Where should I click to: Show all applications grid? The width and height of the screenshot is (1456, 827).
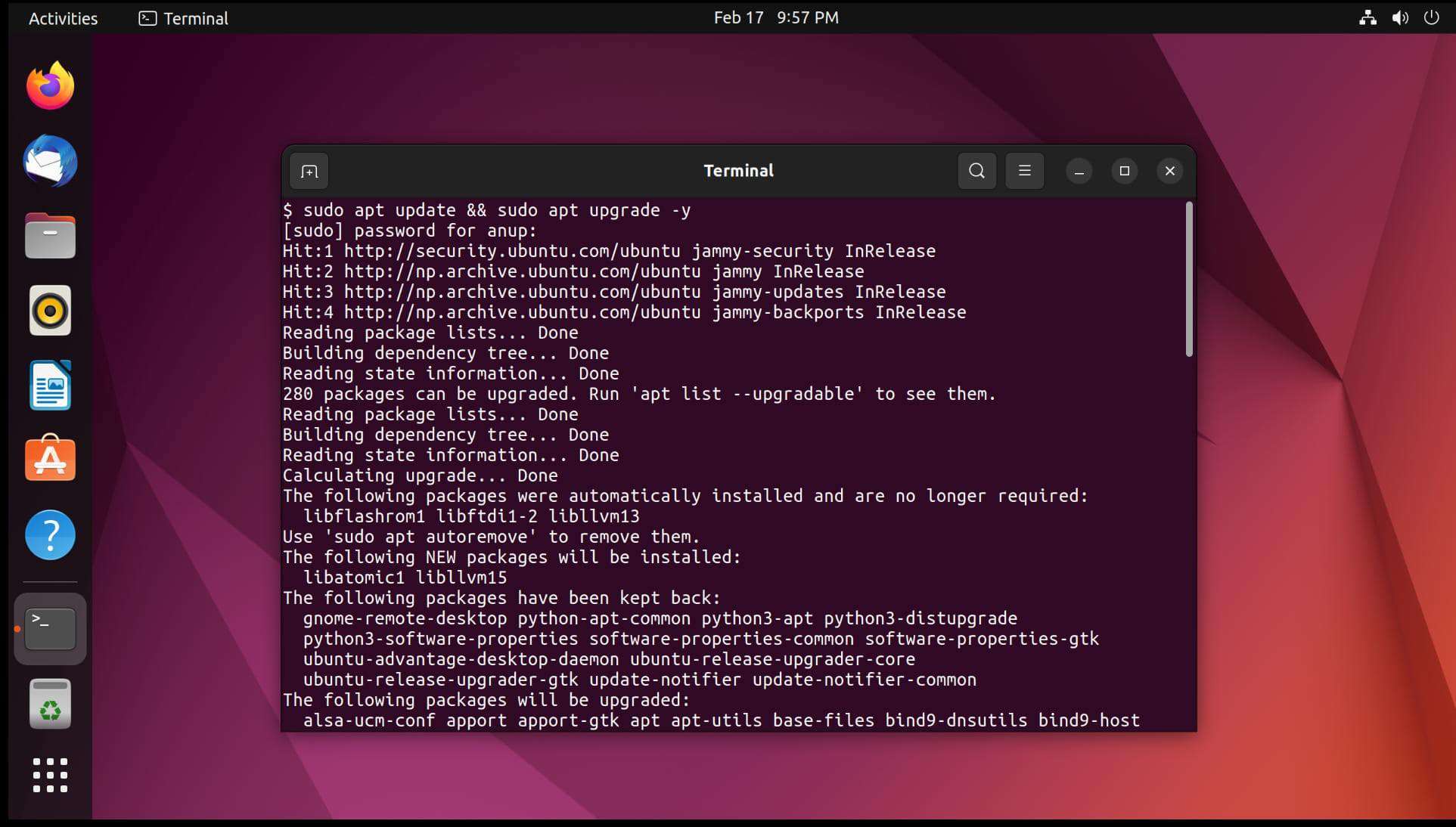coord(49,776)
